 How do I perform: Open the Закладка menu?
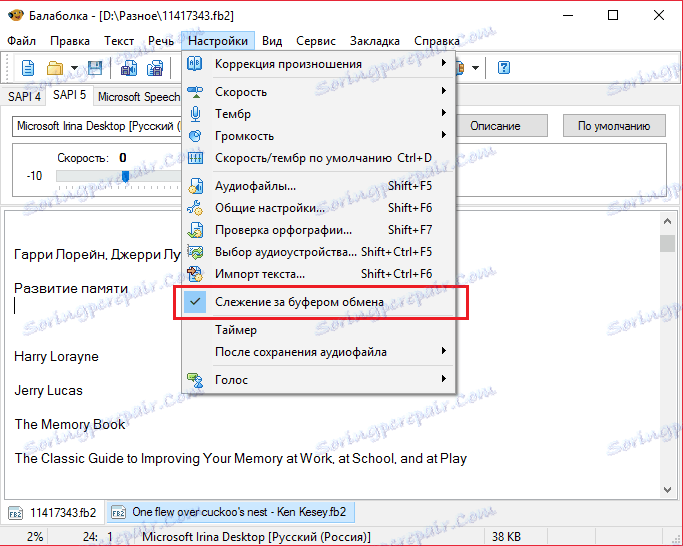tap(375, 41)
